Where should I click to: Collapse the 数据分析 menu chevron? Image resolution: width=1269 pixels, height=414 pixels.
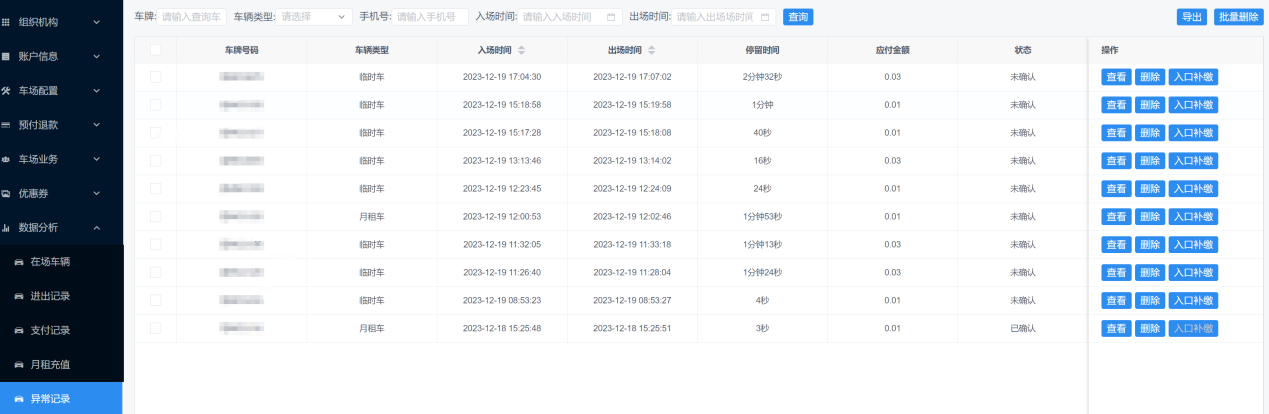(x=97, y=228)
